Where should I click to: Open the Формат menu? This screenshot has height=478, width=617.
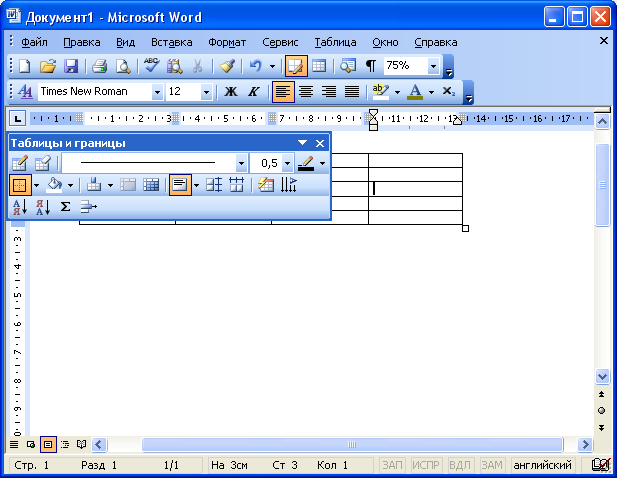tap(227, 42)
